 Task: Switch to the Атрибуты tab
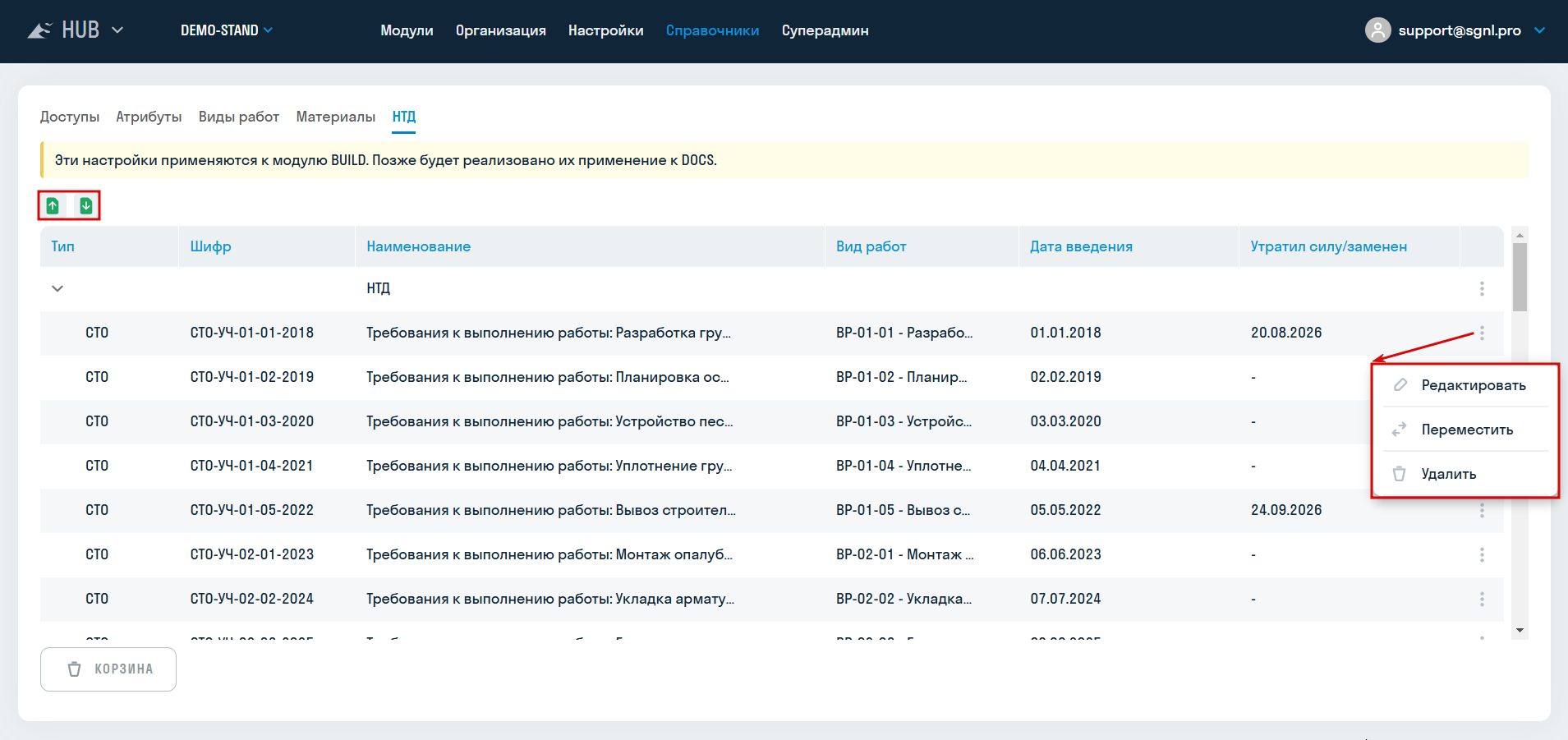pos(149,117)
